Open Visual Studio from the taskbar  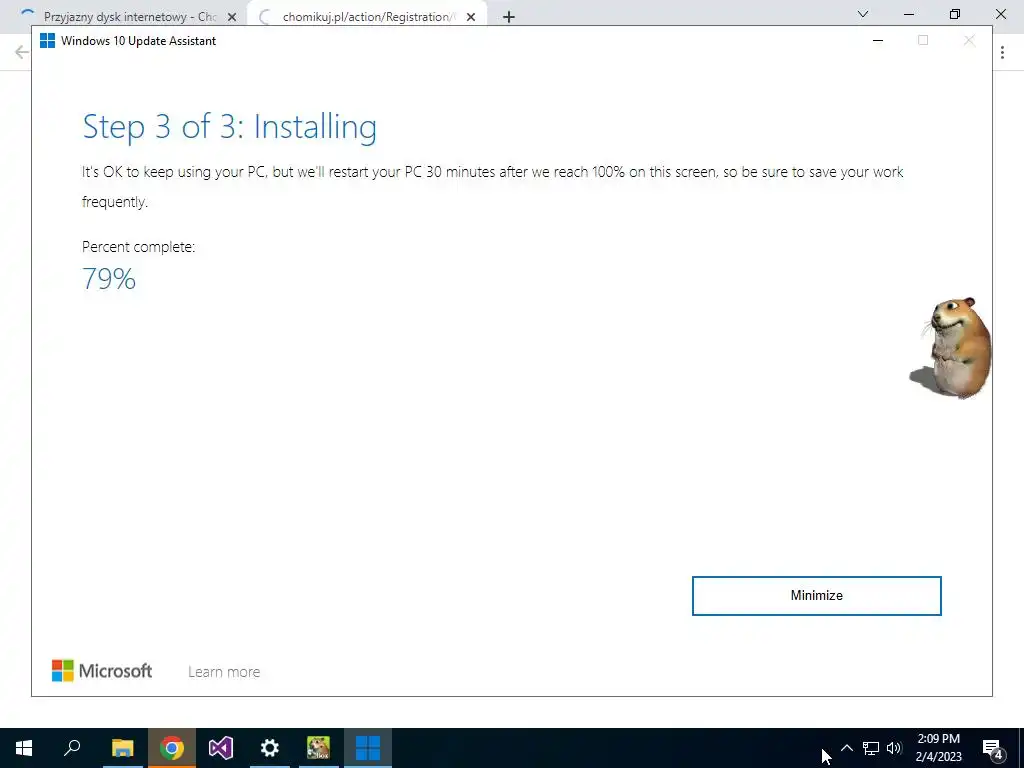(x=221, y=748)
